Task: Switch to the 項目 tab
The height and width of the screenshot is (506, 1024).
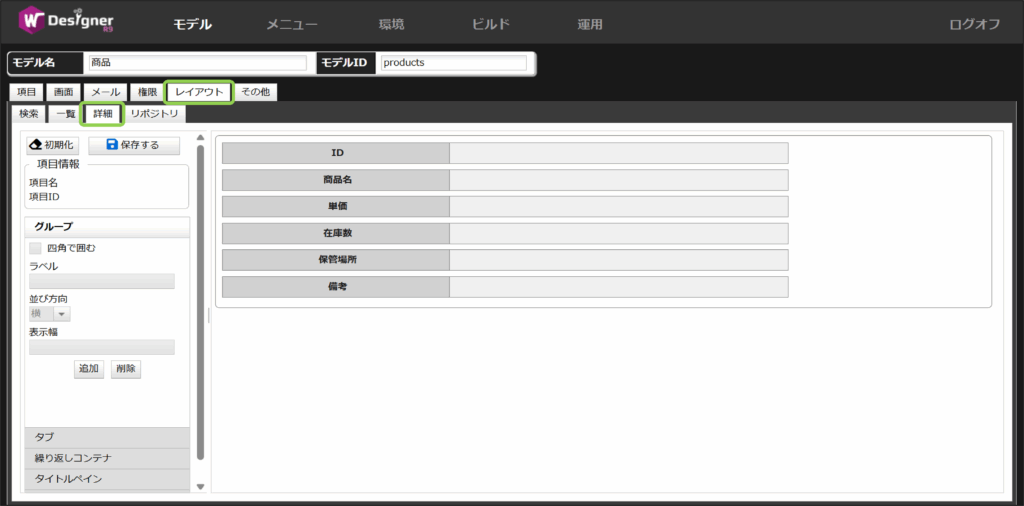Action: [27, 92]
